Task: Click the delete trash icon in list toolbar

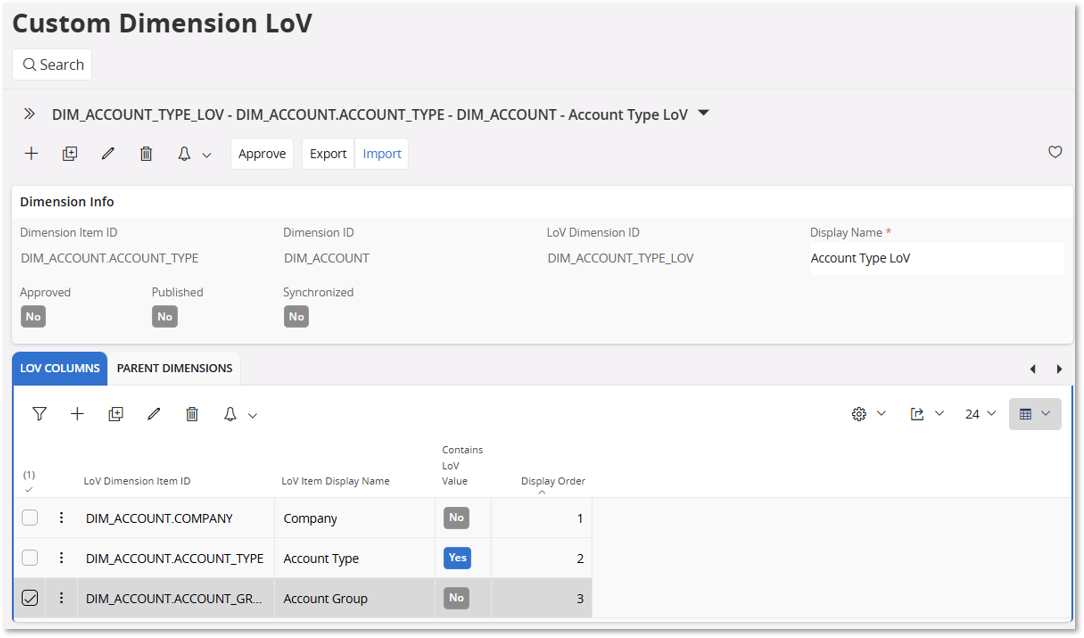Action: point(192,414)
